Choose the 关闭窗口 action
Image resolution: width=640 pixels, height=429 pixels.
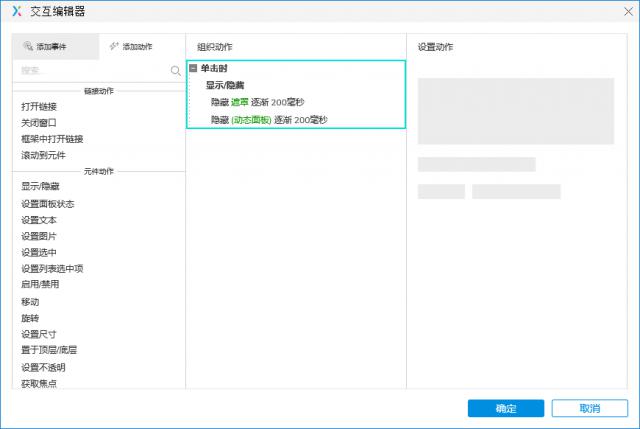[39, 122]
